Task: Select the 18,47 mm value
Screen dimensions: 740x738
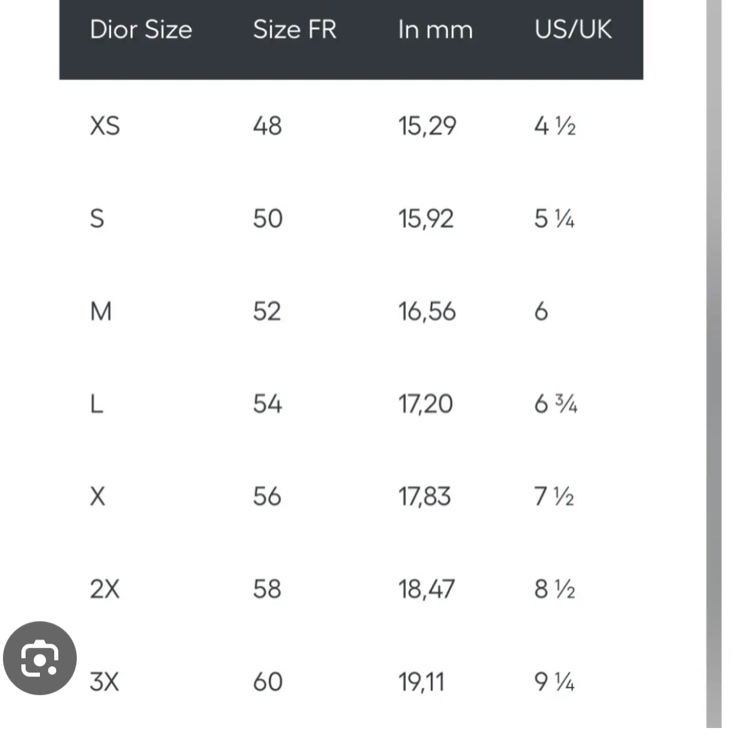Action: click(x=427, y=589)
